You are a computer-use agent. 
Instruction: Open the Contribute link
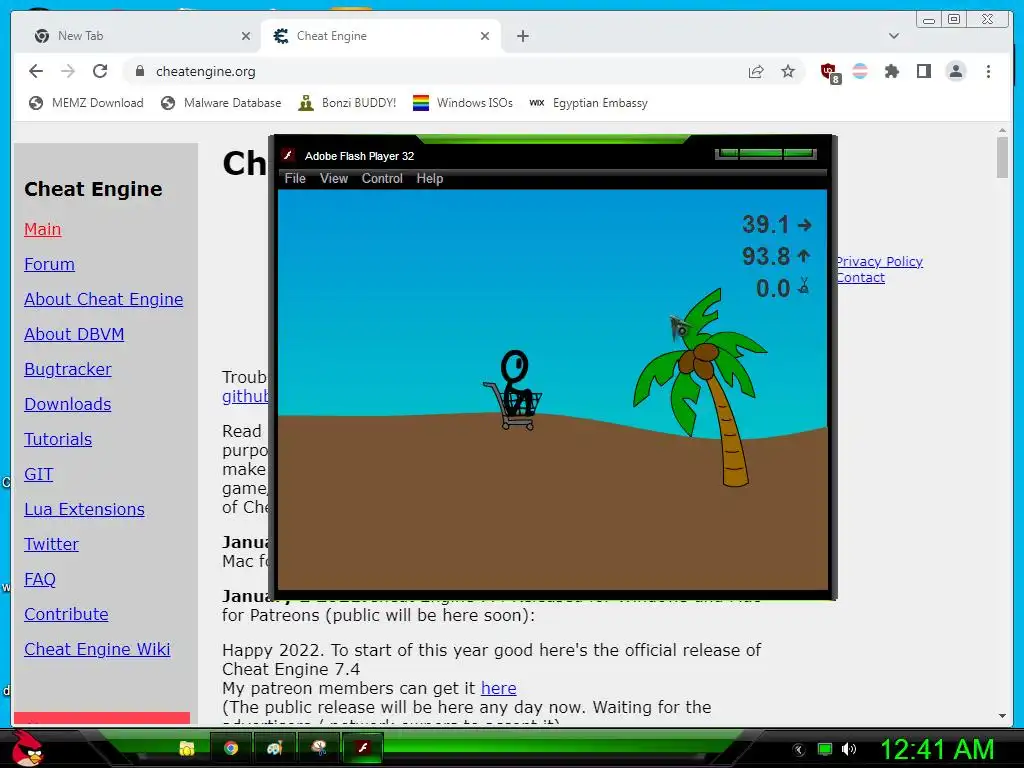pyautogui.click(x=66, y=615)
